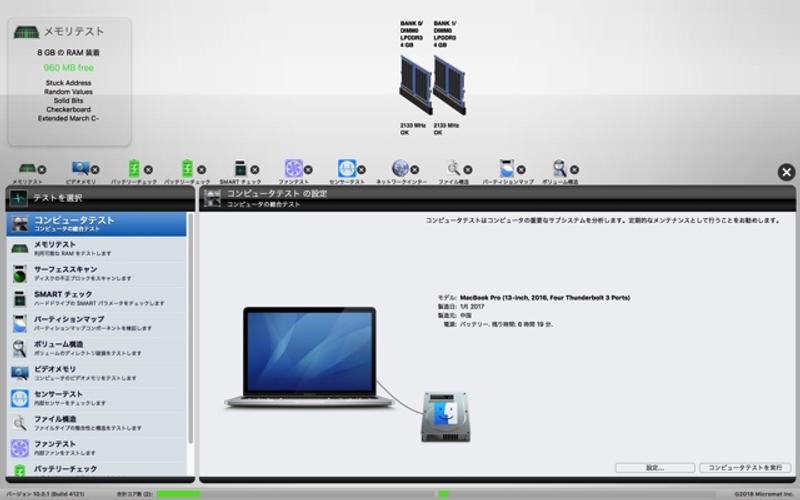Click the ボリューム構造 magnifier icon in the list
This screenshot has height=500, width=800.
click(19, 348)
